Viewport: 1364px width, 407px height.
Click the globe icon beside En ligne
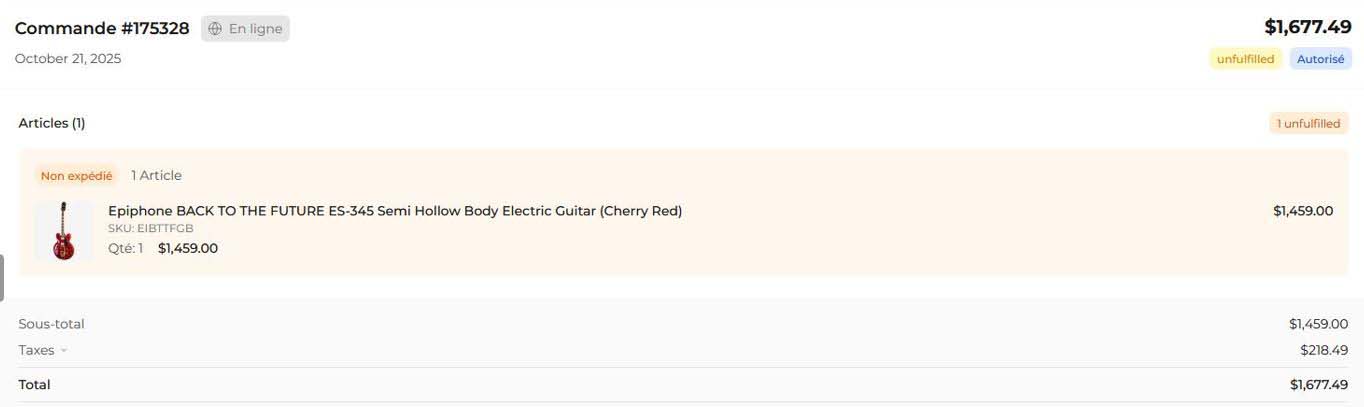pyautogui.click(x=215, y=29)
